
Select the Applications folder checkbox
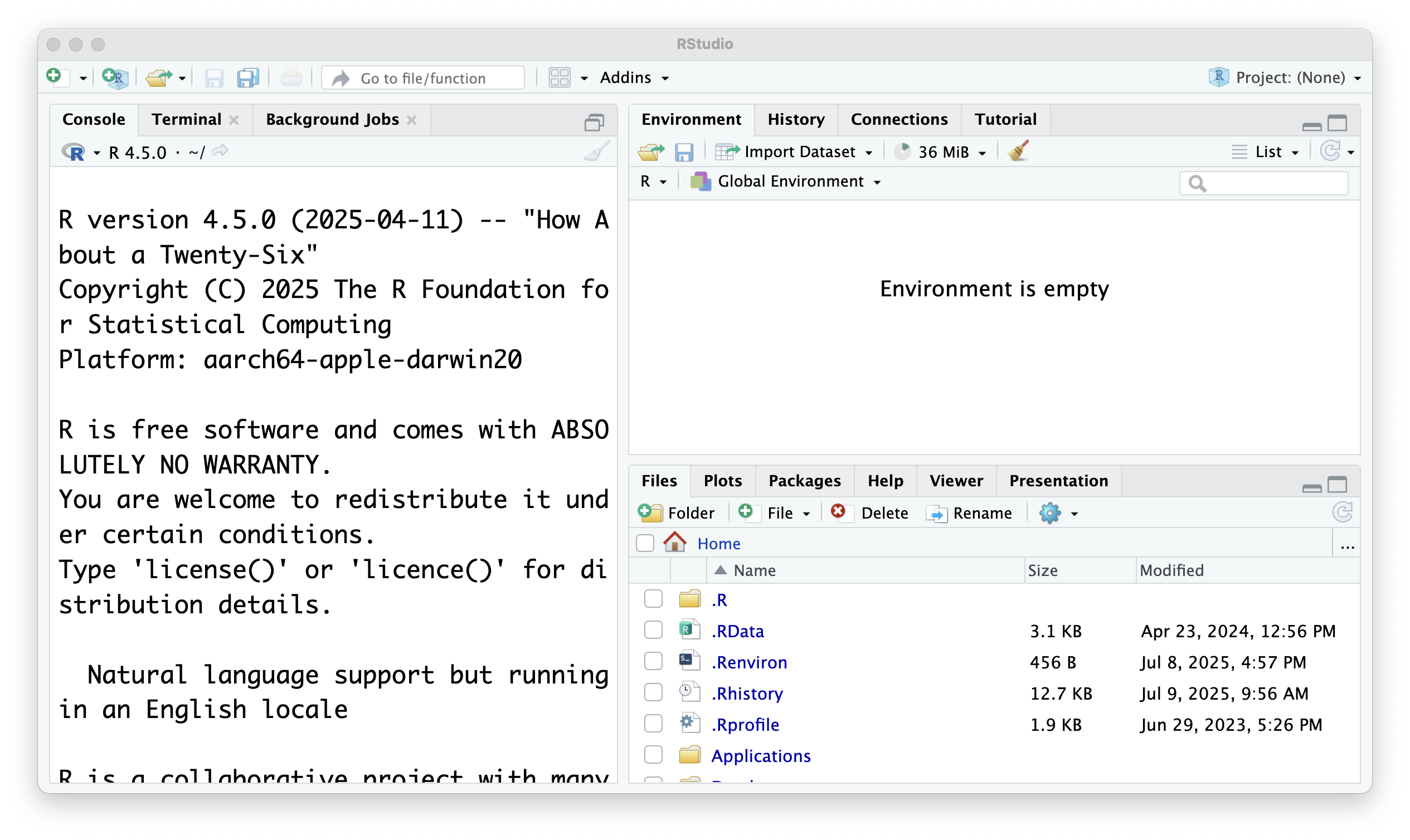point(653,755)
